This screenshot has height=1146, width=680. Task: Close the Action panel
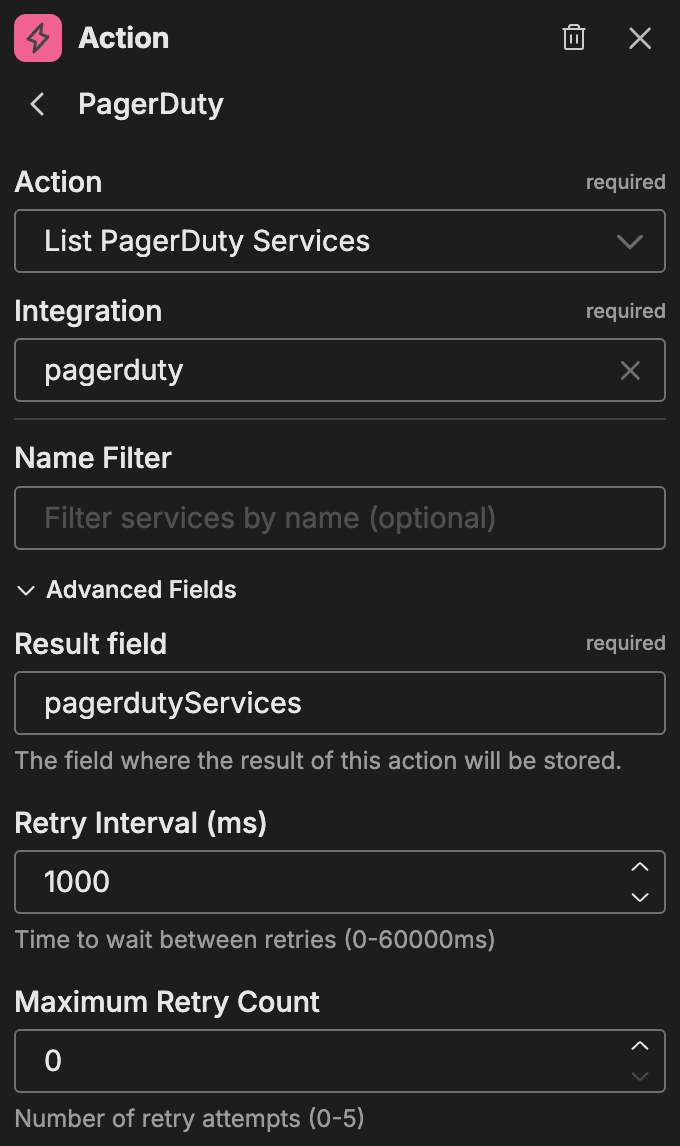[640, 38]
